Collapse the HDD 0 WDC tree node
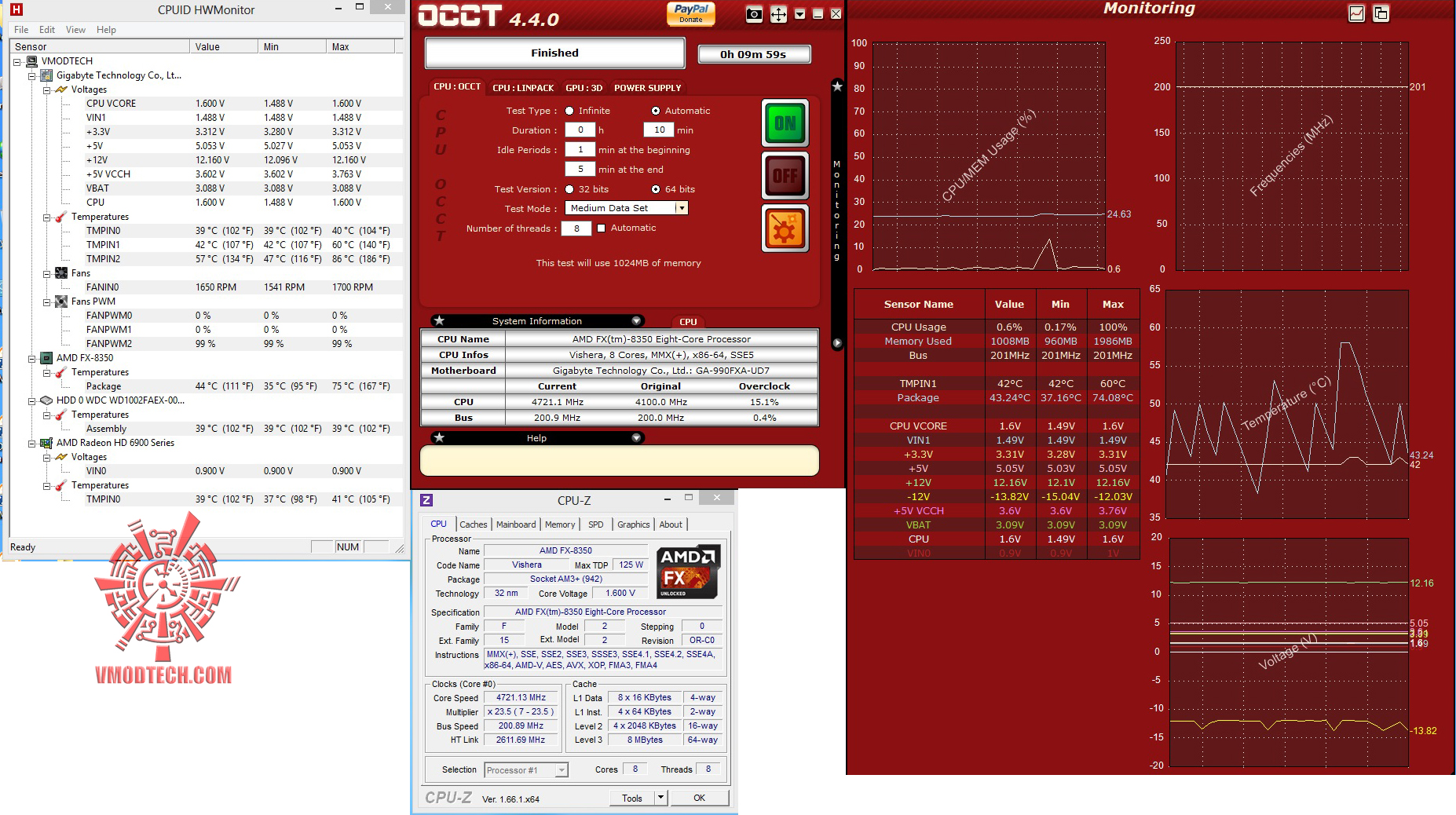 pos(32,400)
